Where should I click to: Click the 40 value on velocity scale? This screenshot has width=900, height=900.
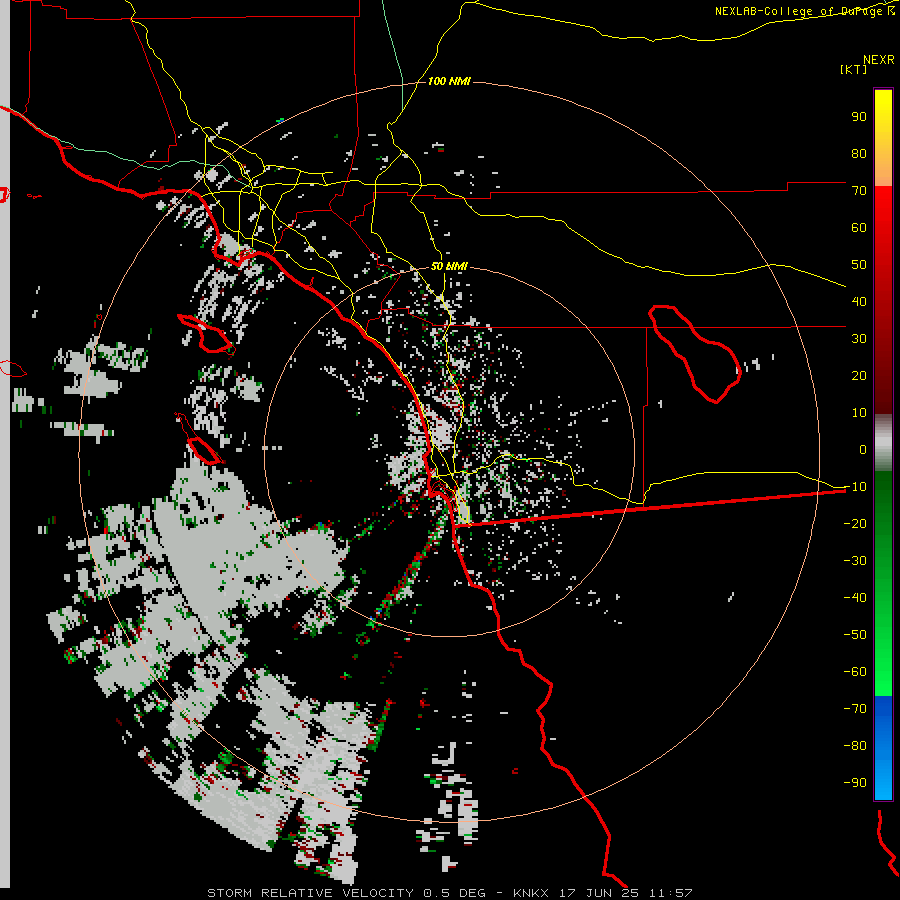(x=859, y=302)
